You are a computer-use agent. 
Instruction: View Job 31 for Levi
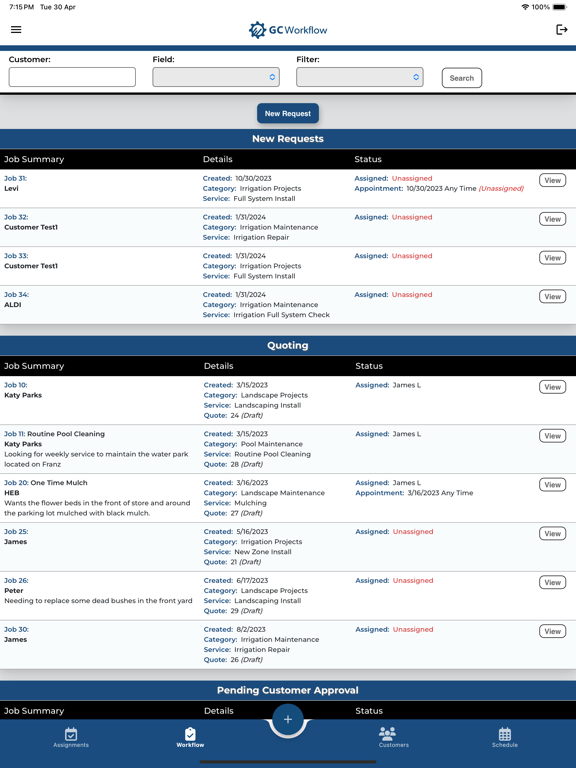552,180
